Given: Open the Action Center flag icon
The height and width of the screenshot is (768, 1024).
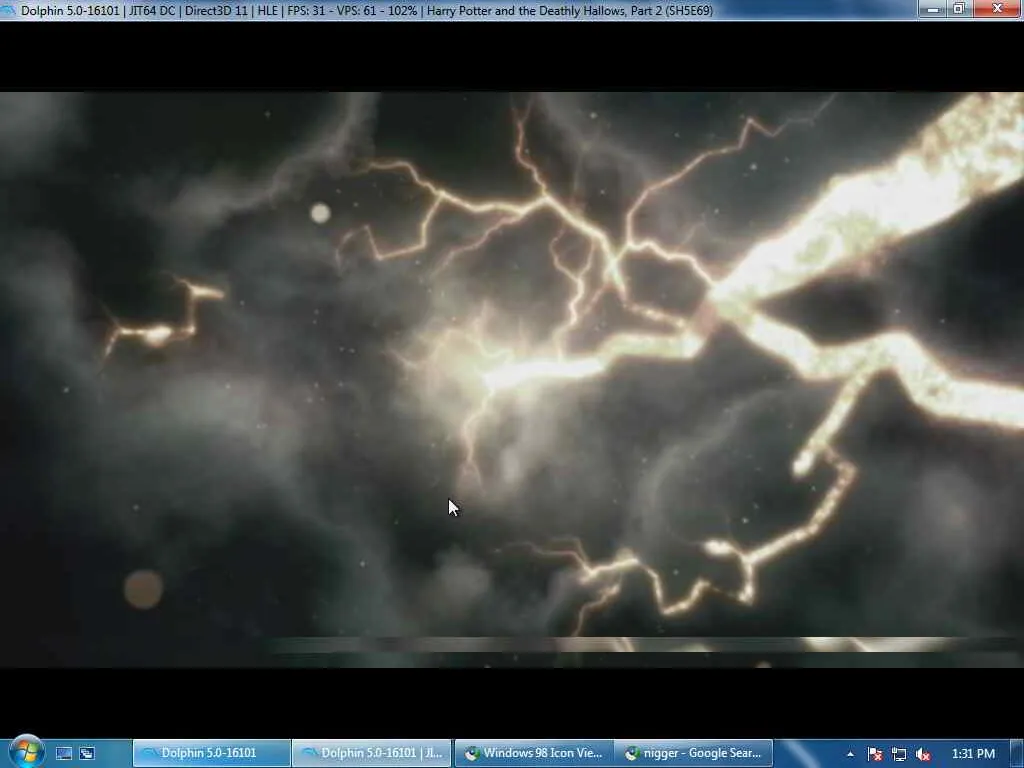Looking at the screenshot, I should pyautogui.click(x=875, y=754).
